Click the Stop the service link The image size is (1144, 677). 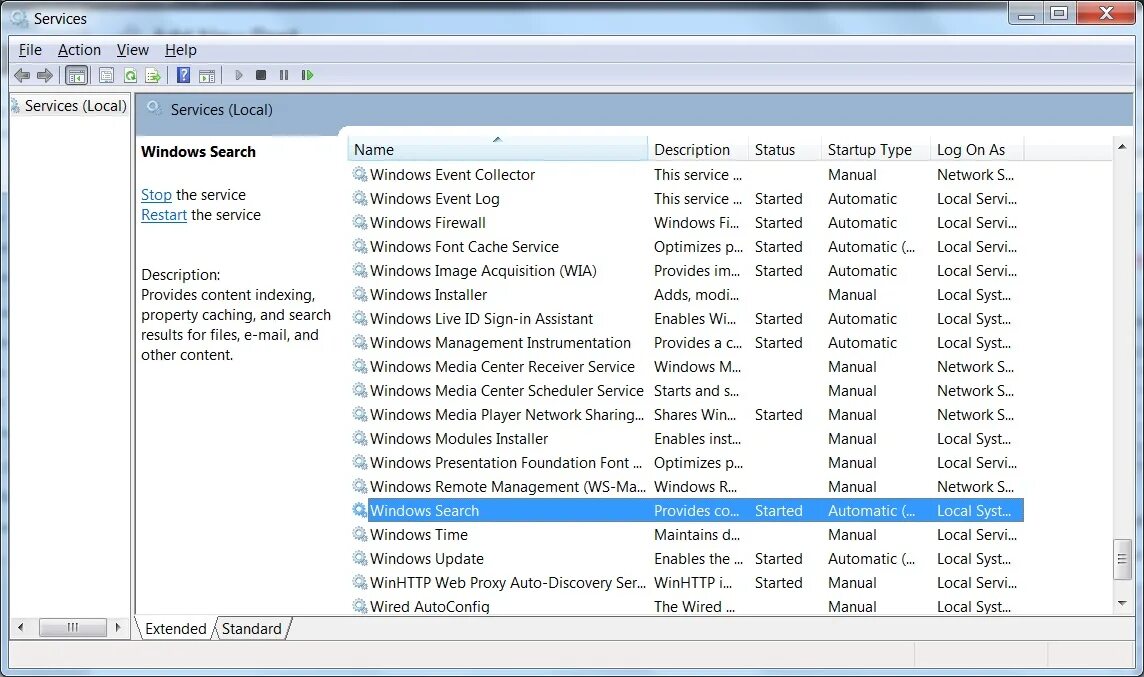[156, 195]
